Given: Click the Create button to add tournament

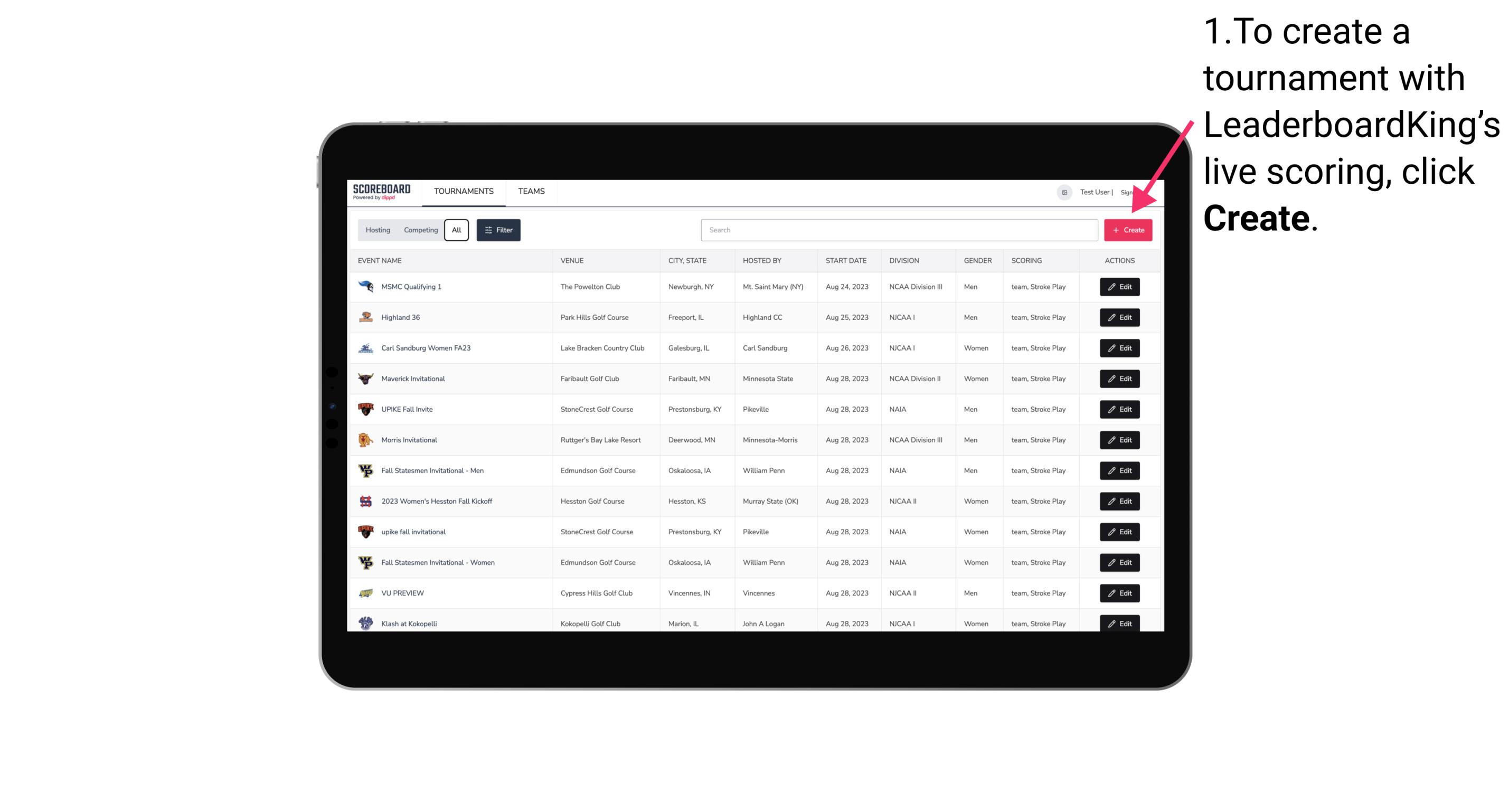Looking at the screenshot, I should [x=1128, y=229].
